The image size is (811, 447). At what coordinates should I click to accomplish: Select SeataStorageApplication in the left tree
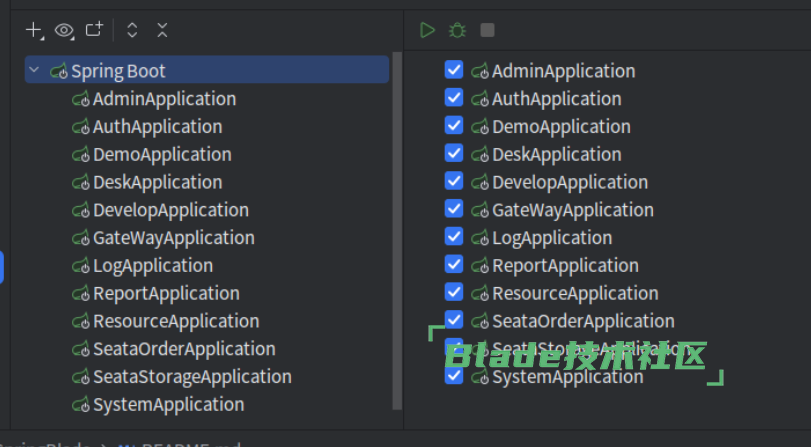pos(192,377)
